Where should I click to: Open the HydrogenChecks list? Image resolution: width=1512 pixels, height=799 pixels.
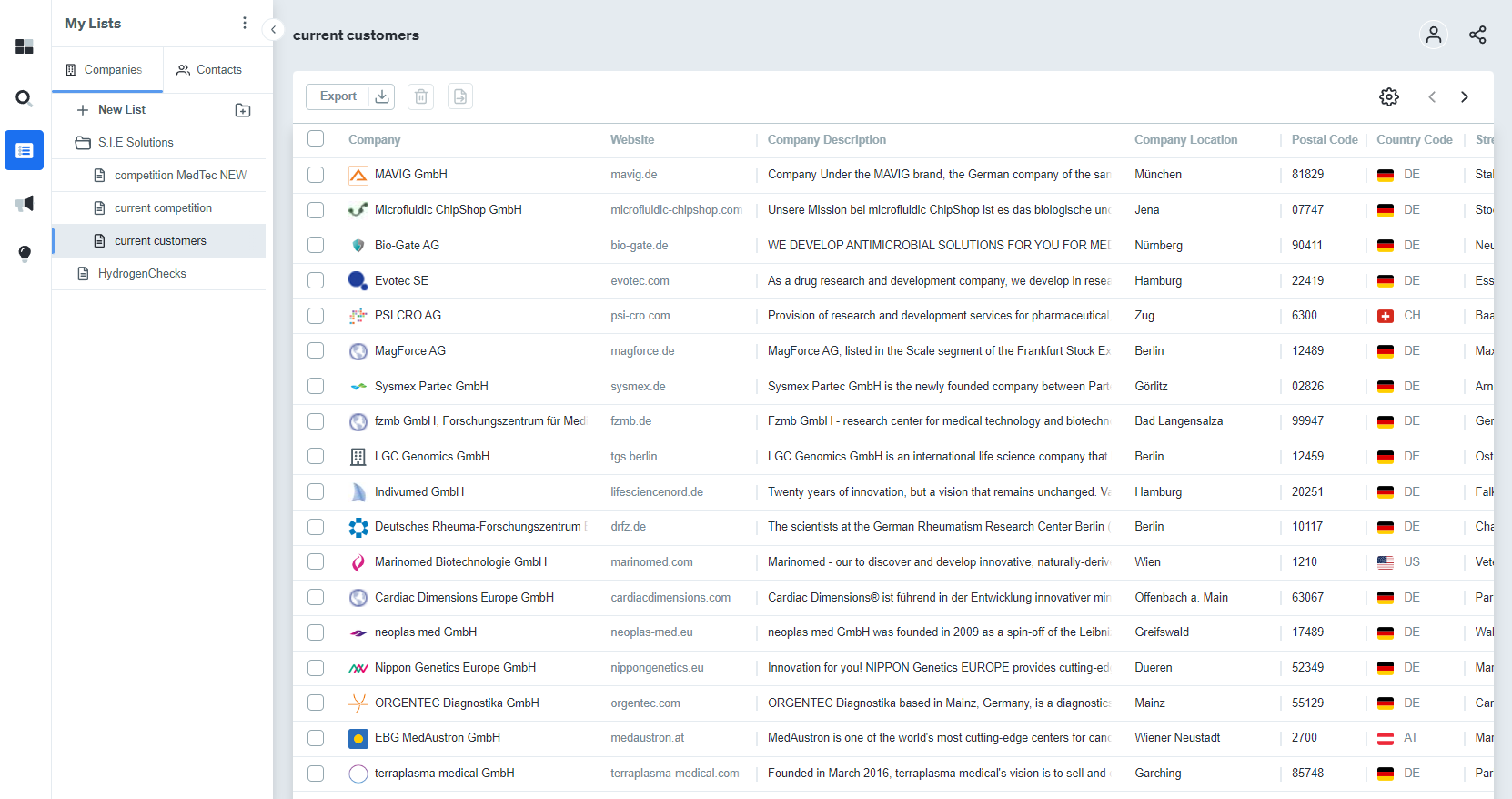(x=132, y=274)
